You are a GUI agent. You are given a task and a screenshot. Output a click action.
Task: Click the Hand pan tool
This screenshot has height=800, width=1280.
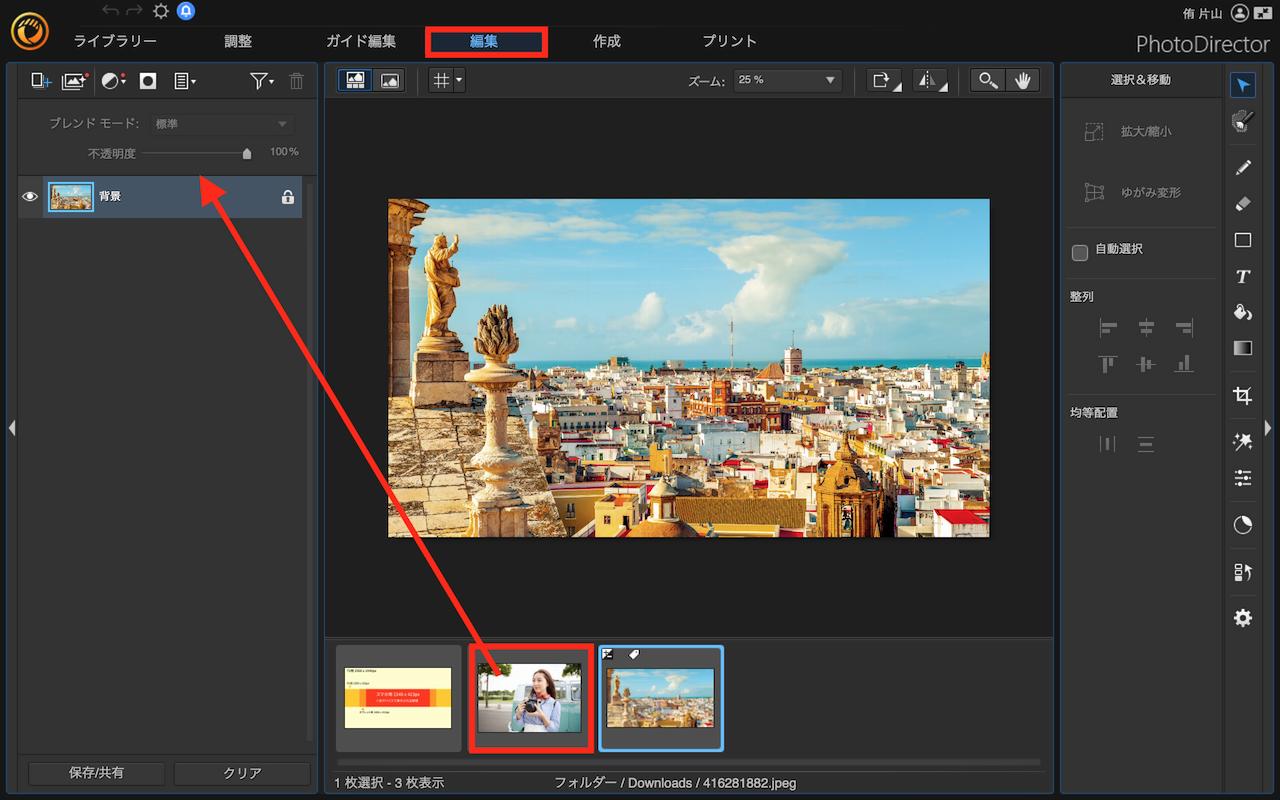[1023, 81]
